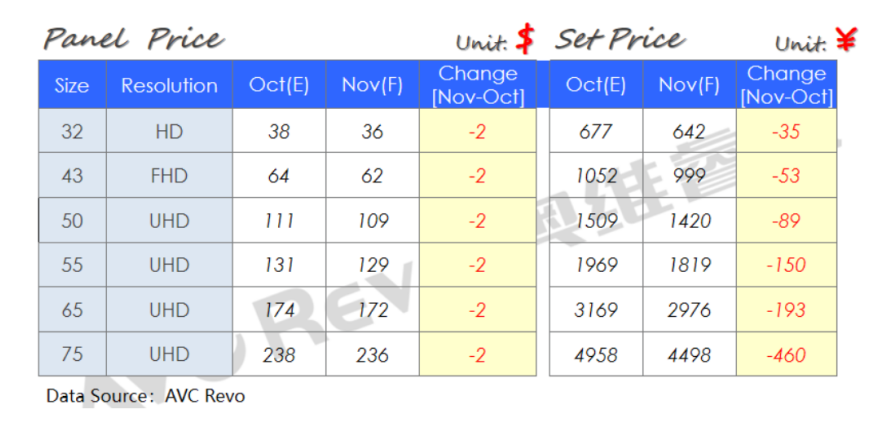Click the Data Source AVC Revo text
The image size is (895, 426).
[145, 396]
